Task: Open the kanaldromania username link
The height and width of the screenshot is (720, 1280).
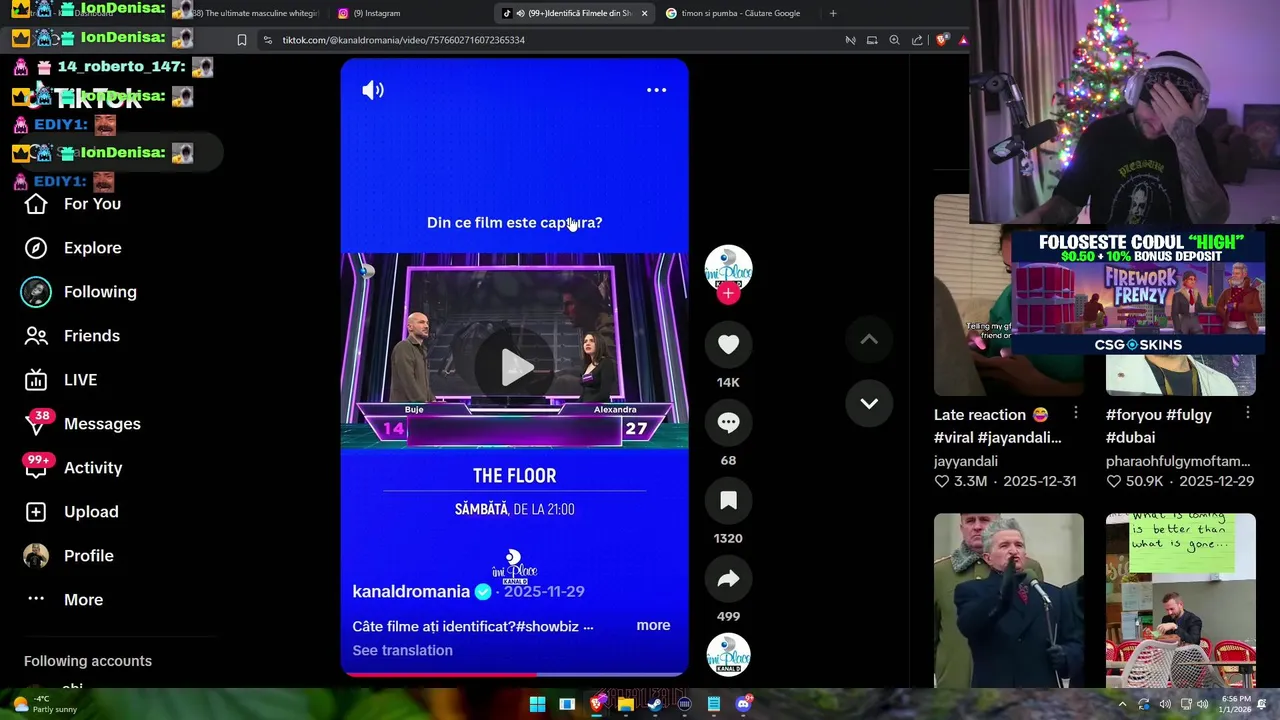Action: (x=411, y=591)
